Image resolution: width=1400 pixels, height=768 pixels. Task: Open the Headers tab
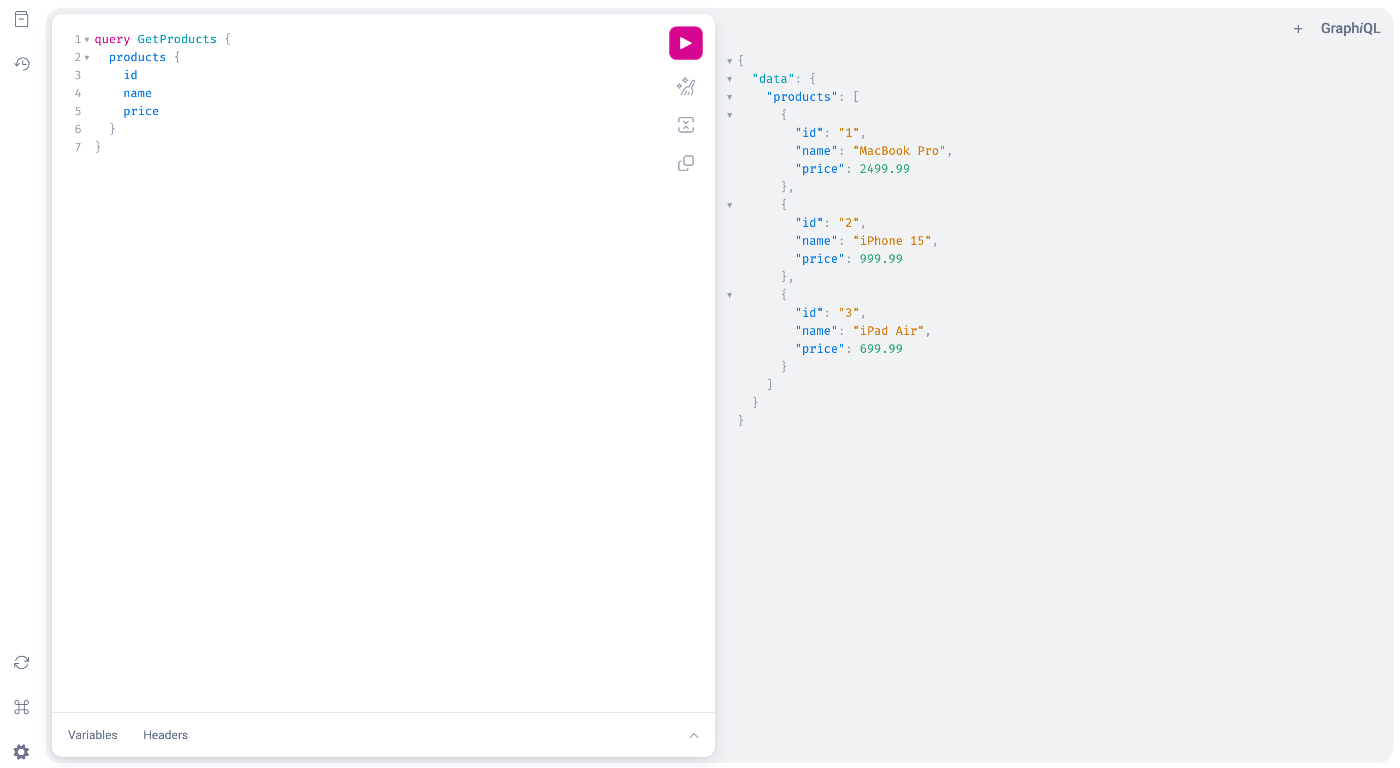165,735
